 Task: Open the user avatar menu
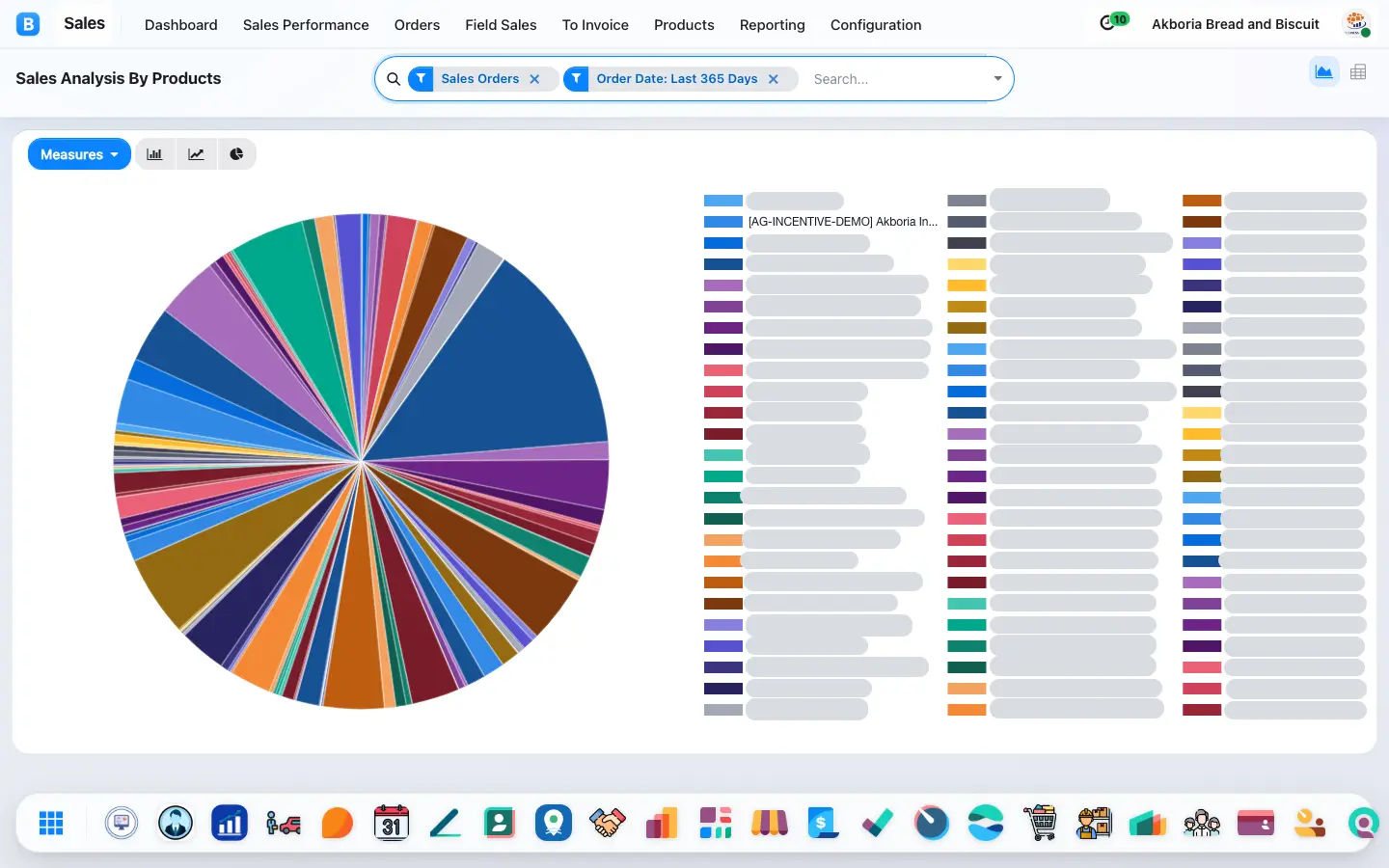[1356, 24]
